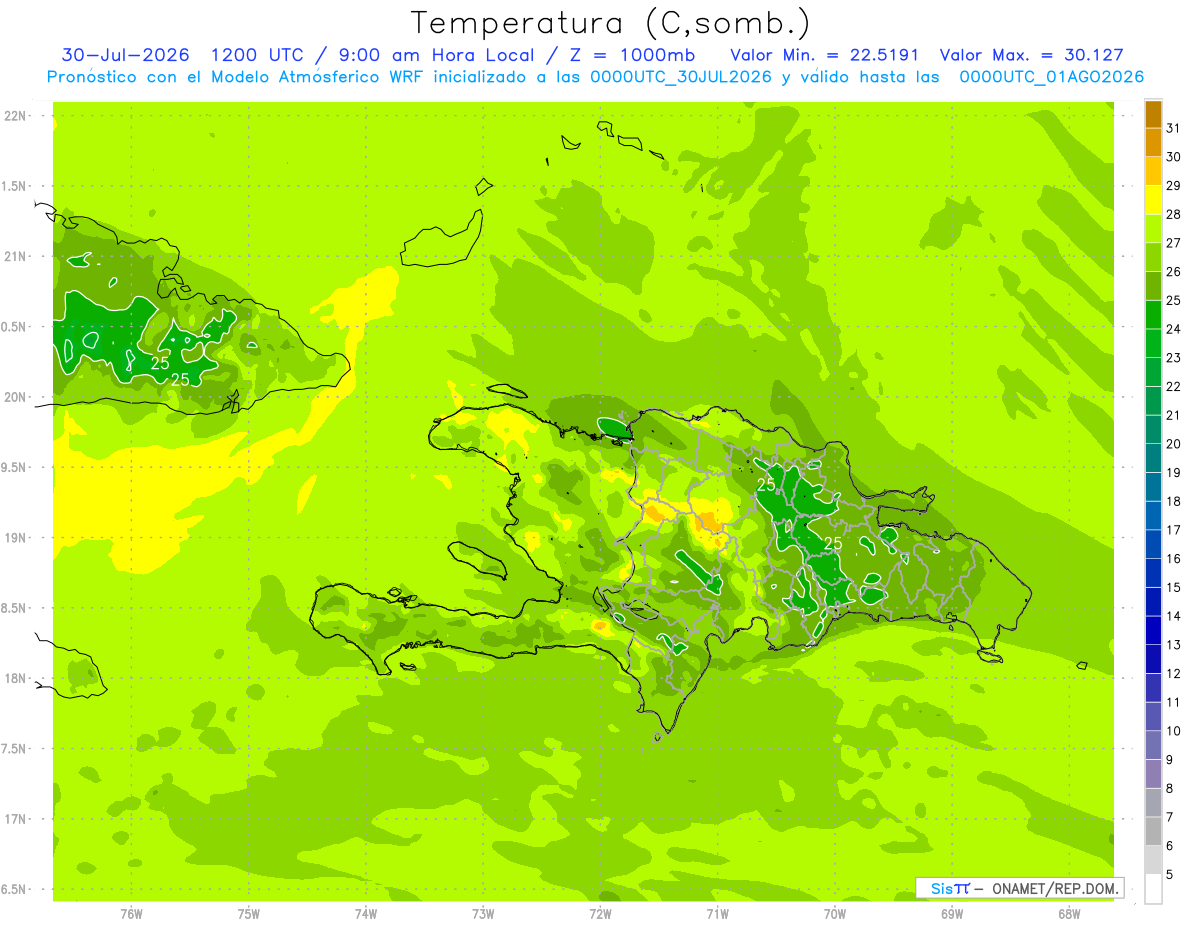Click the '18N' latitude label
This screenshot has width=1200, height=927.
15,678
